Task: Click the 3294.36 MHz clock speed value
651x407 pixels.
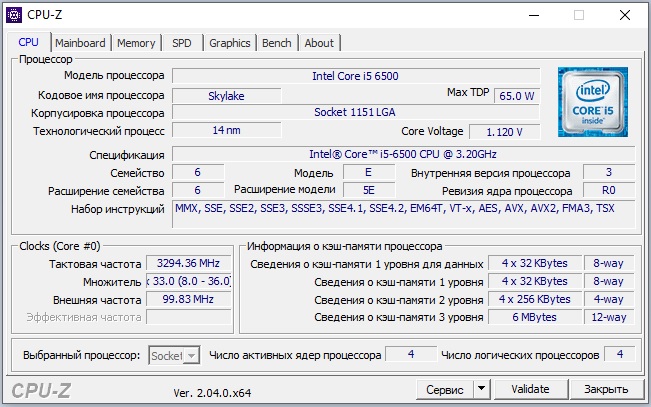Action: [x=188, y=263]
